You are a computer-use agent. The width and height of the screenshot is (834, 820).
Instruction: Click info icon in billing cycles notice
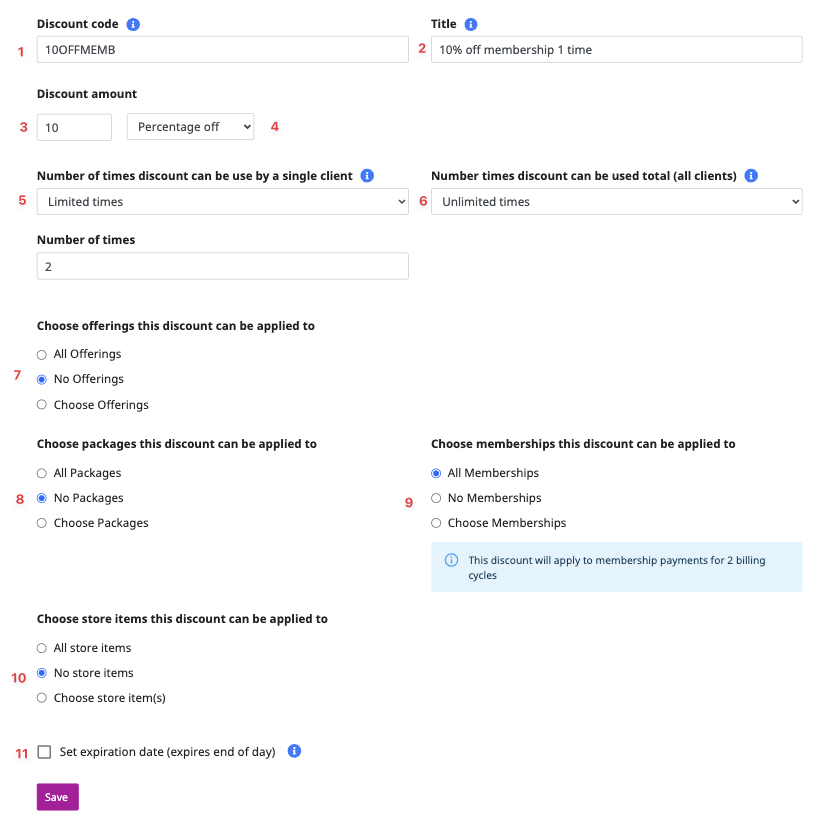click(x=451, y=560)
